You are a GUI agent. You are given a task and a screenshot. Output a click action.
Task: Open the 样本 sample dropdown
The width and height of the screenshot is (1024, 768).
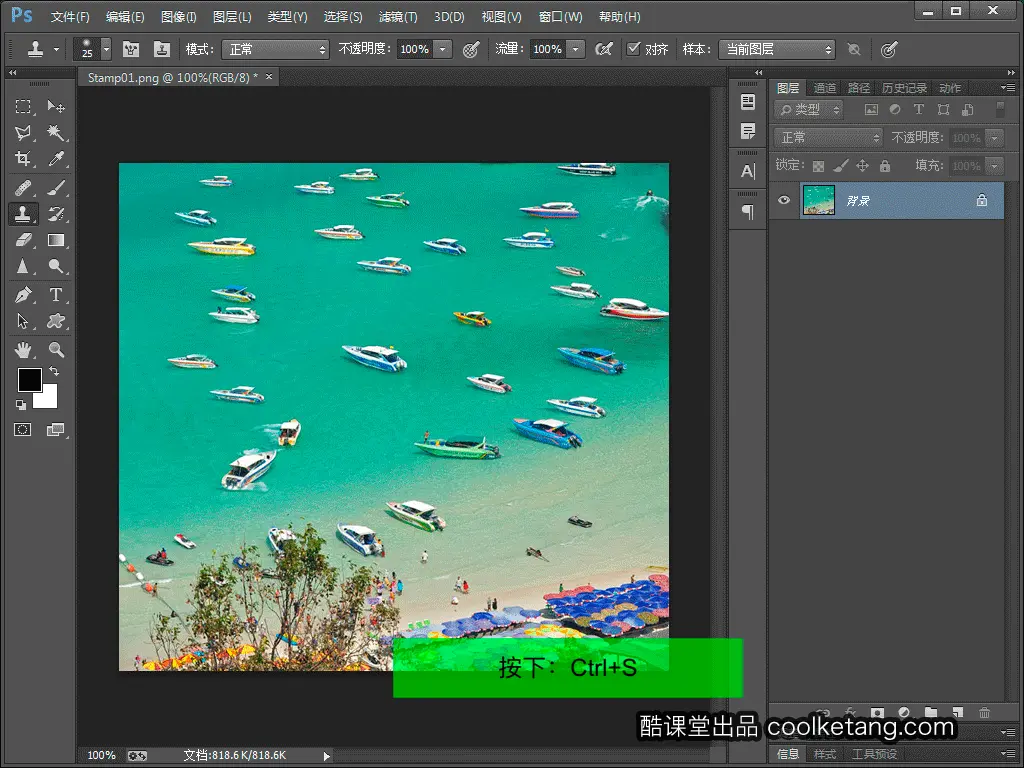776,50
